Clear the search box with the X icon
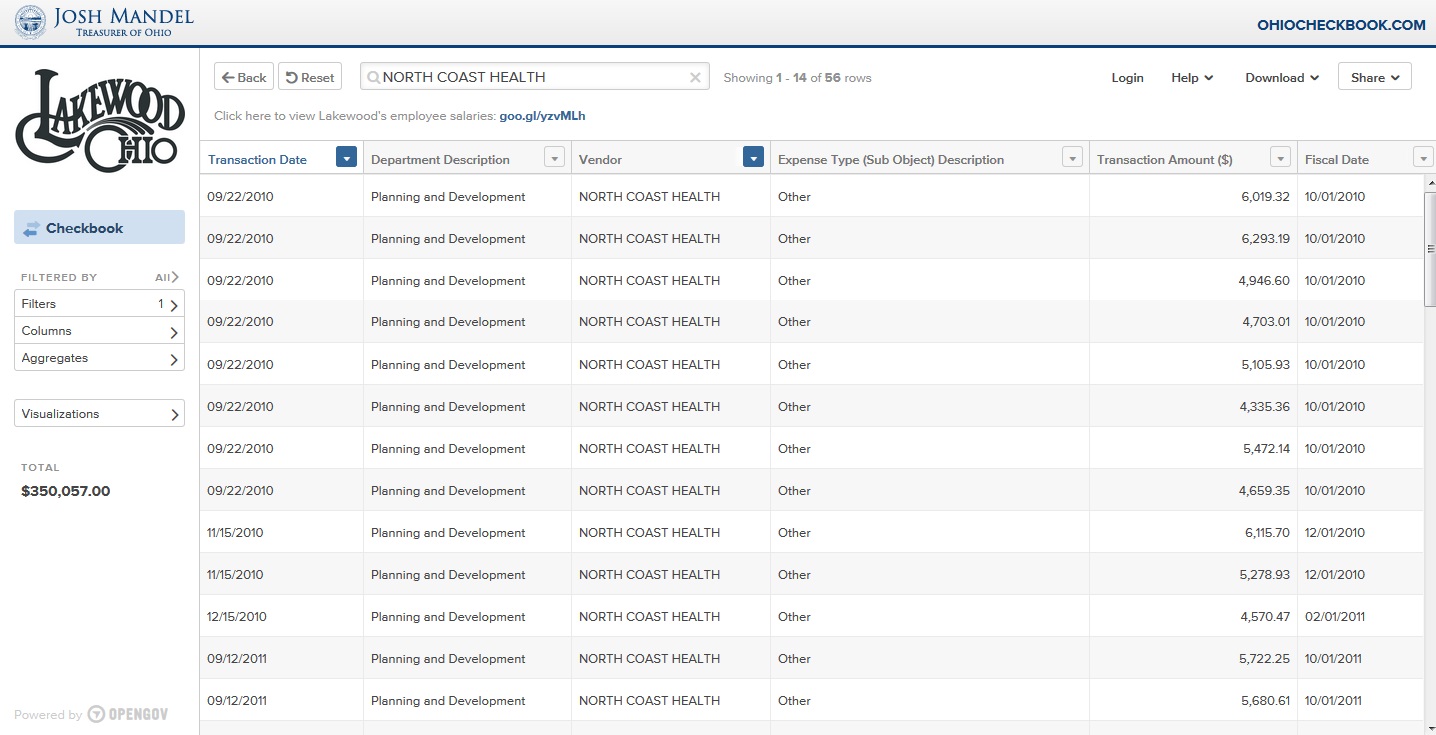The width and height of the screenshot is (1436, 735). click(695, 78)
